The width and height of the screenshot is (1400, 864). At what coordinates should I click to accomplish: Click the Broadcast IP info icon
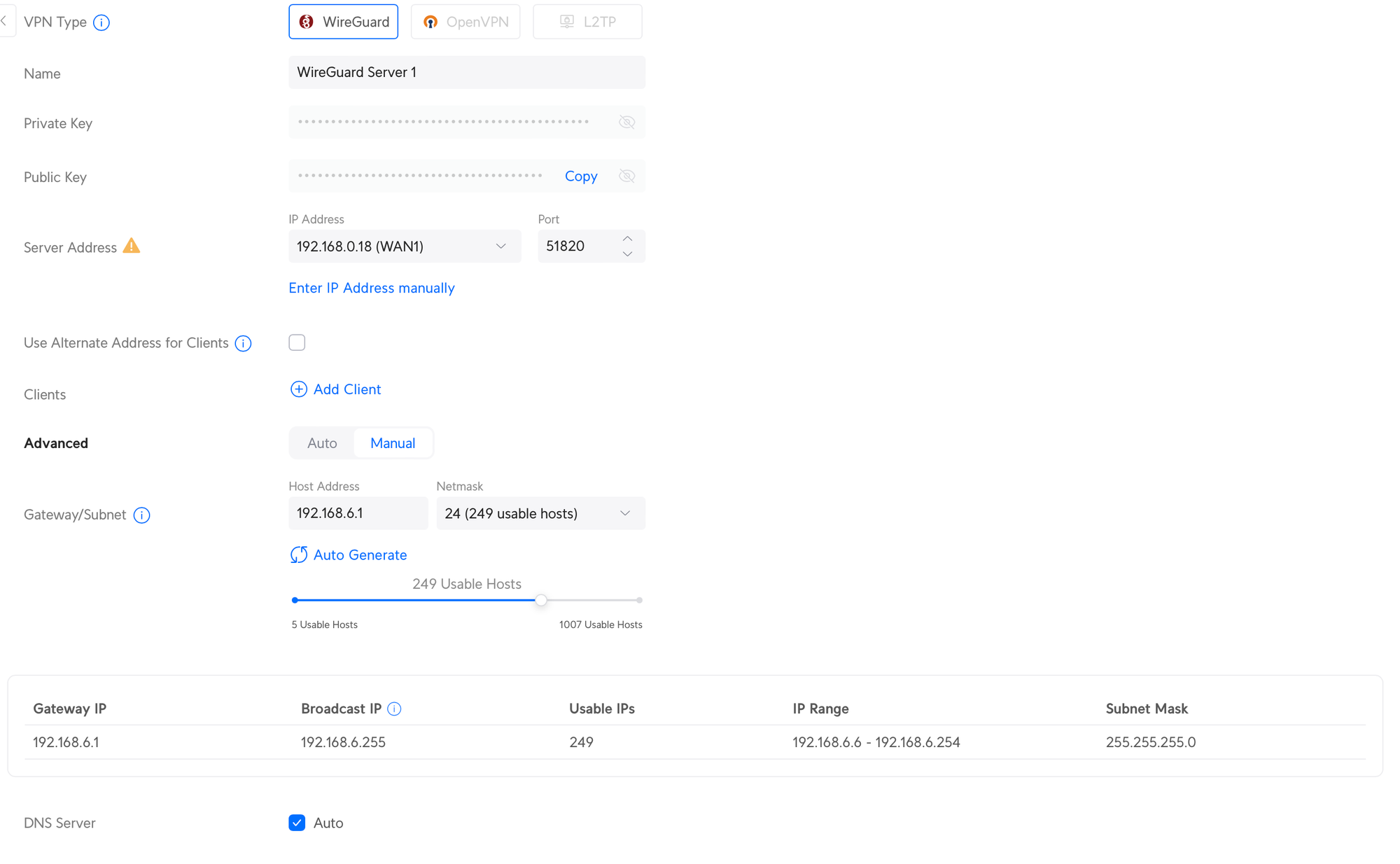point(394,709)
